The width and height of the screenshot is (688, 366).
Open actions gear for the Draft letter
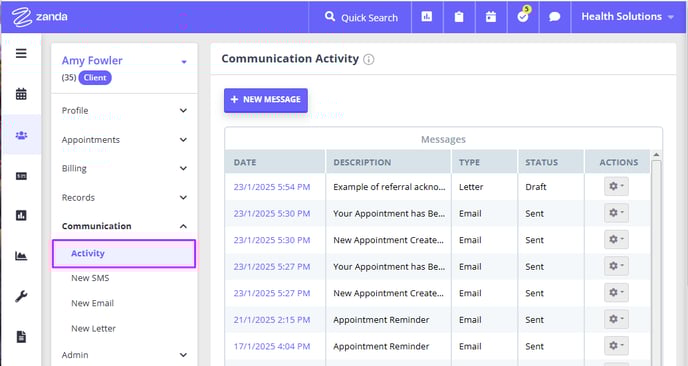click(616, 187)
